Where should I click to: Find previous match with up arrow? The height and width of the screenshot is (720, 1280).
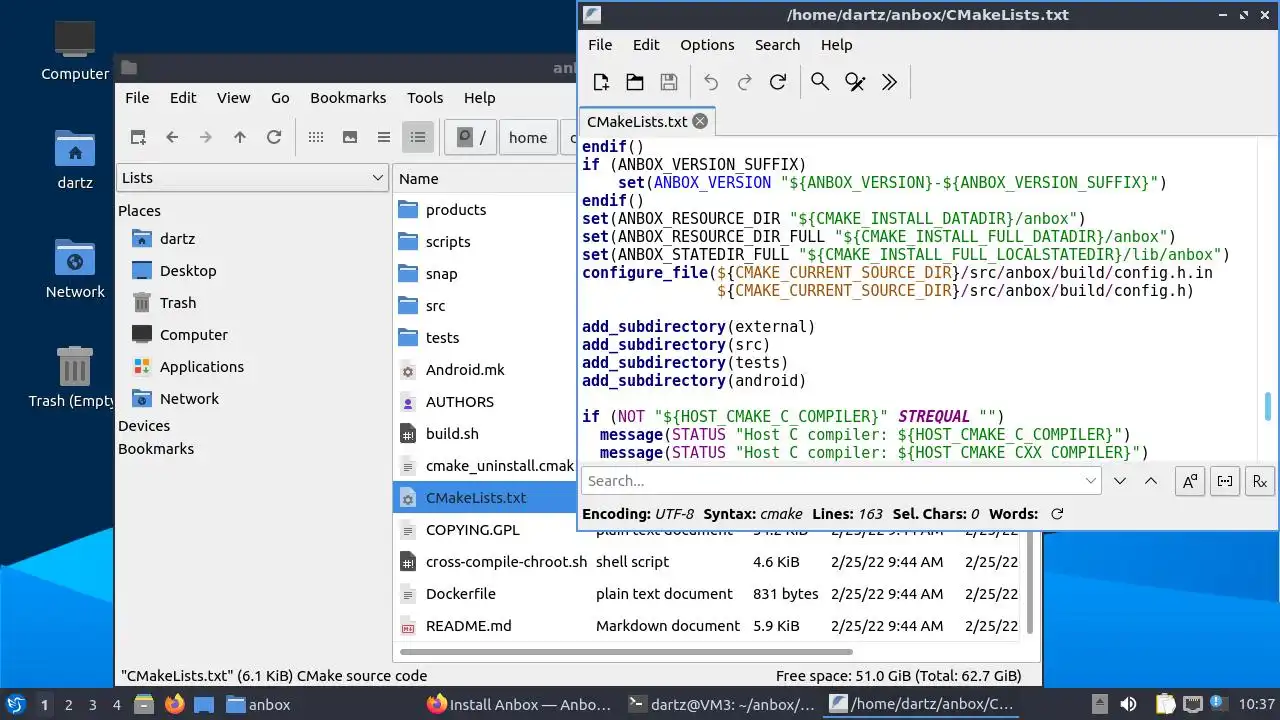click(x=1151, y=481)
